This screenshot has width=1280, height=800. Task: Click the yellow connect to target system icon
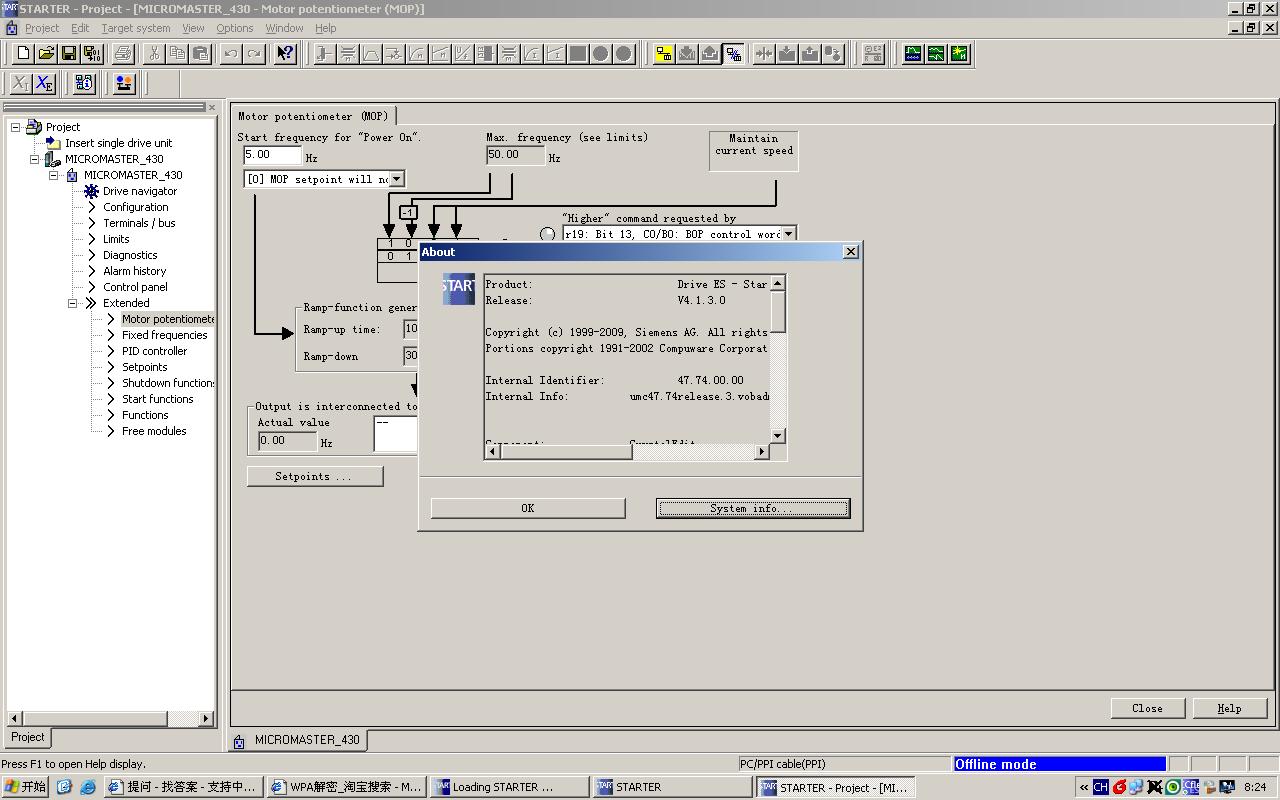click(x=663, y=54)
